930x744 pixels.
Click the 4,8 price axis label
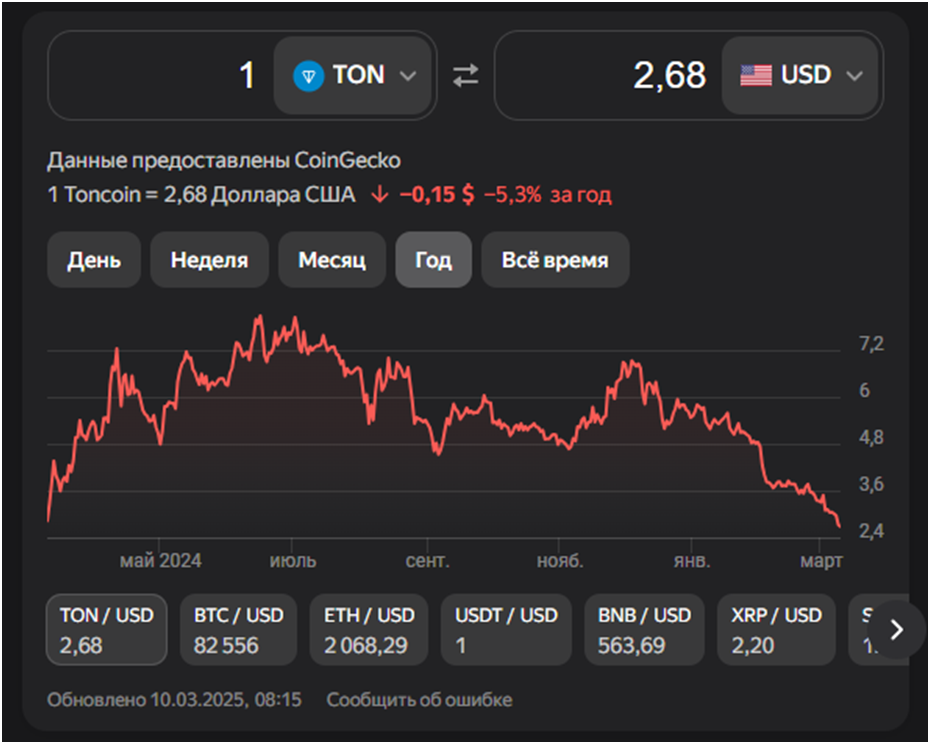pyautogui.click(x=871, y=438)
